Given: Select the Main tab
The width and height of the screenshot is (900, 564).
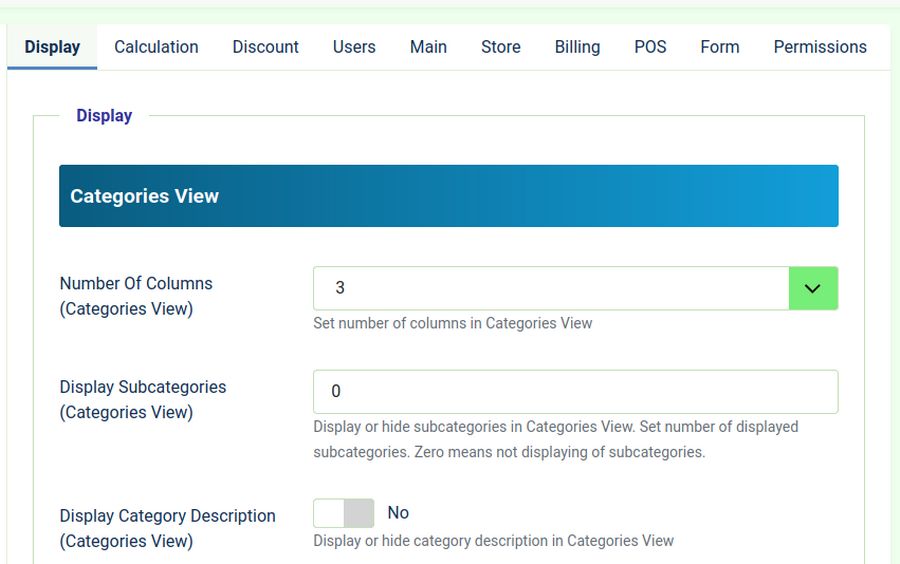Looking at the screenshot, I should (428, 47).
